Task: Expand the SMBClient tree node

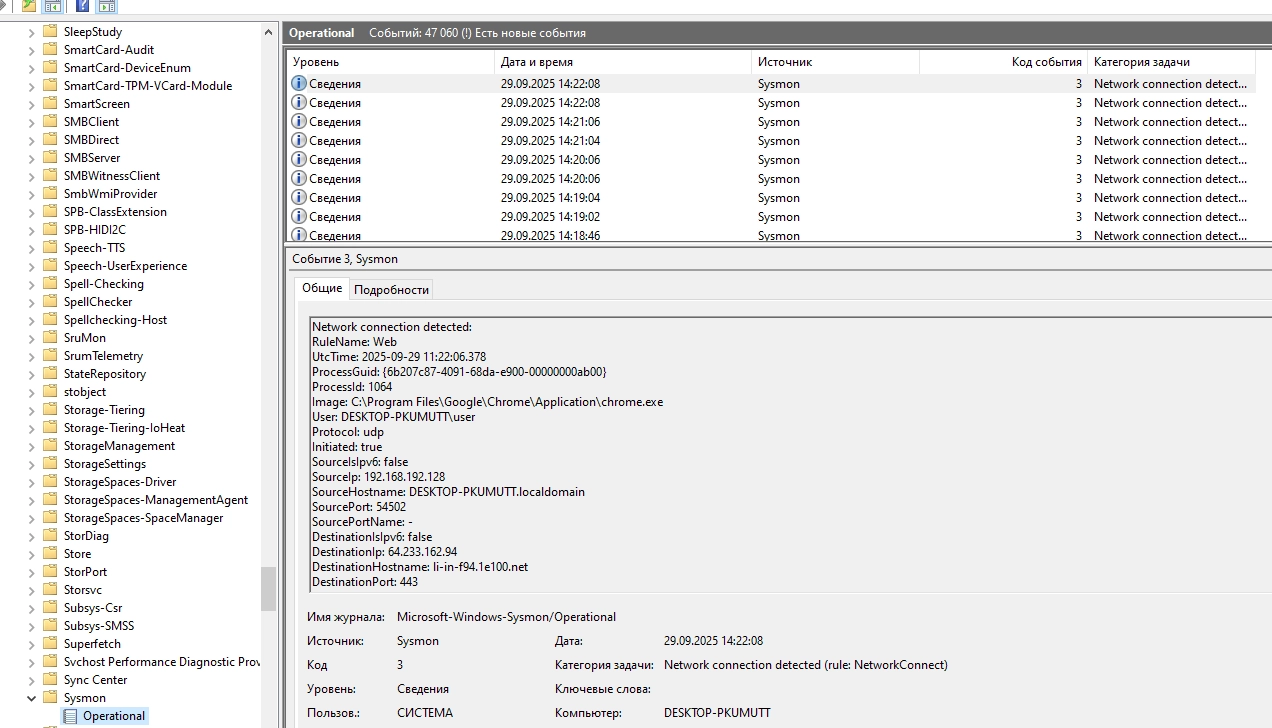Action: pyautogui.click(x=31, y=122)
